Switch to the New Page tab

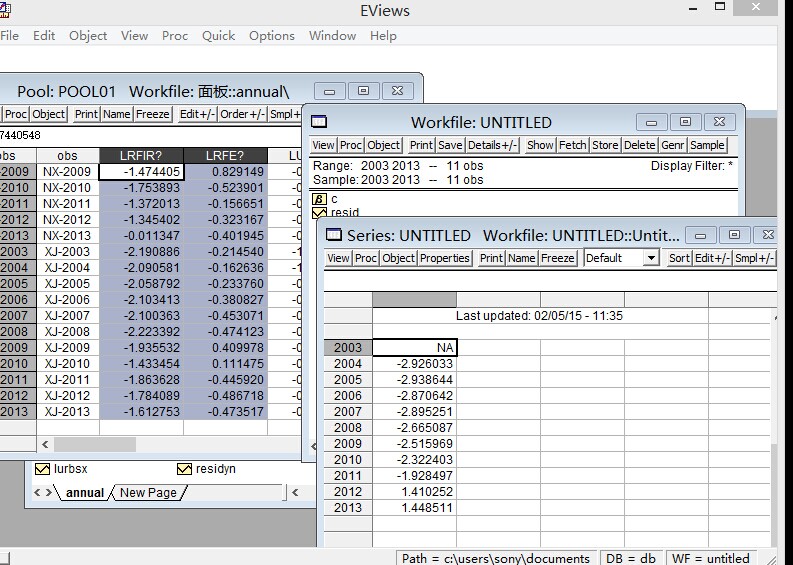(x=148, y=492)
